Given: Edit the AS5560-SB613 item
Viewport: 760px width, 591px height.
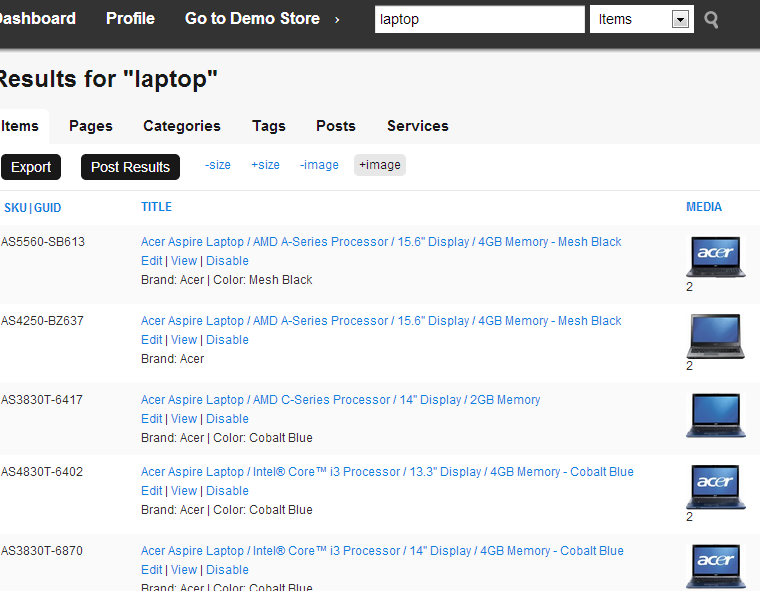Looking at the screenshot, I should [152, 261].
